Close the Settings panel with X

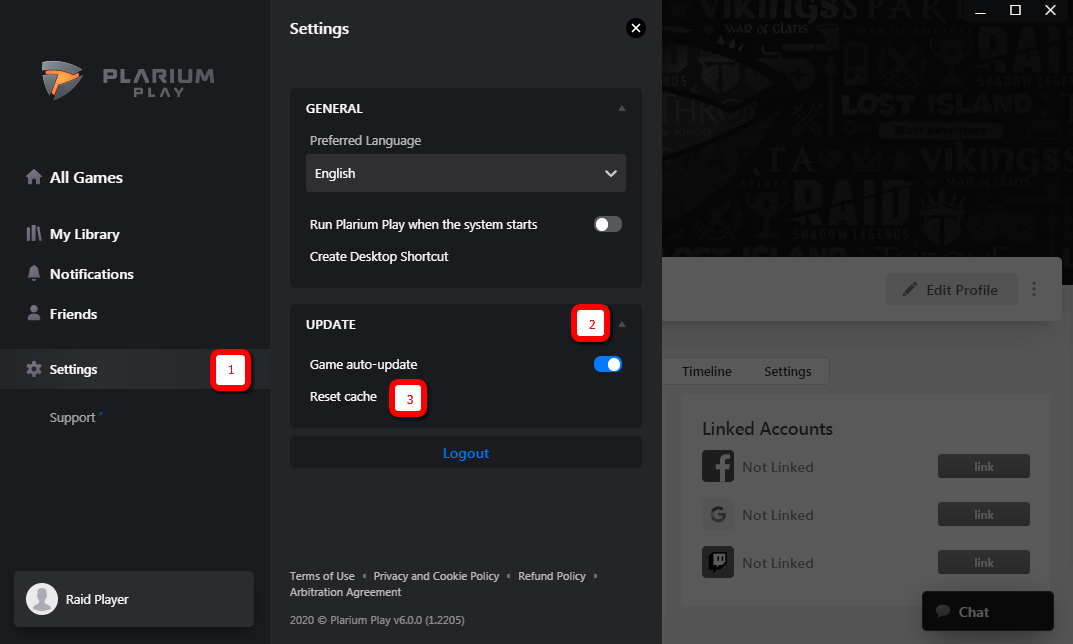coord(636,28)
